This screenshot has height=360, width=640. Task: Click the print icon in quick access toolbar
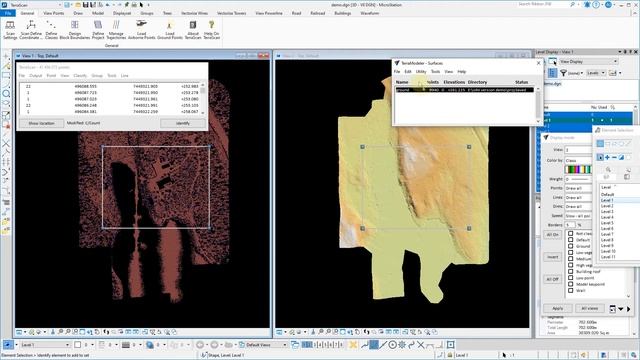[x=134, y=5]
